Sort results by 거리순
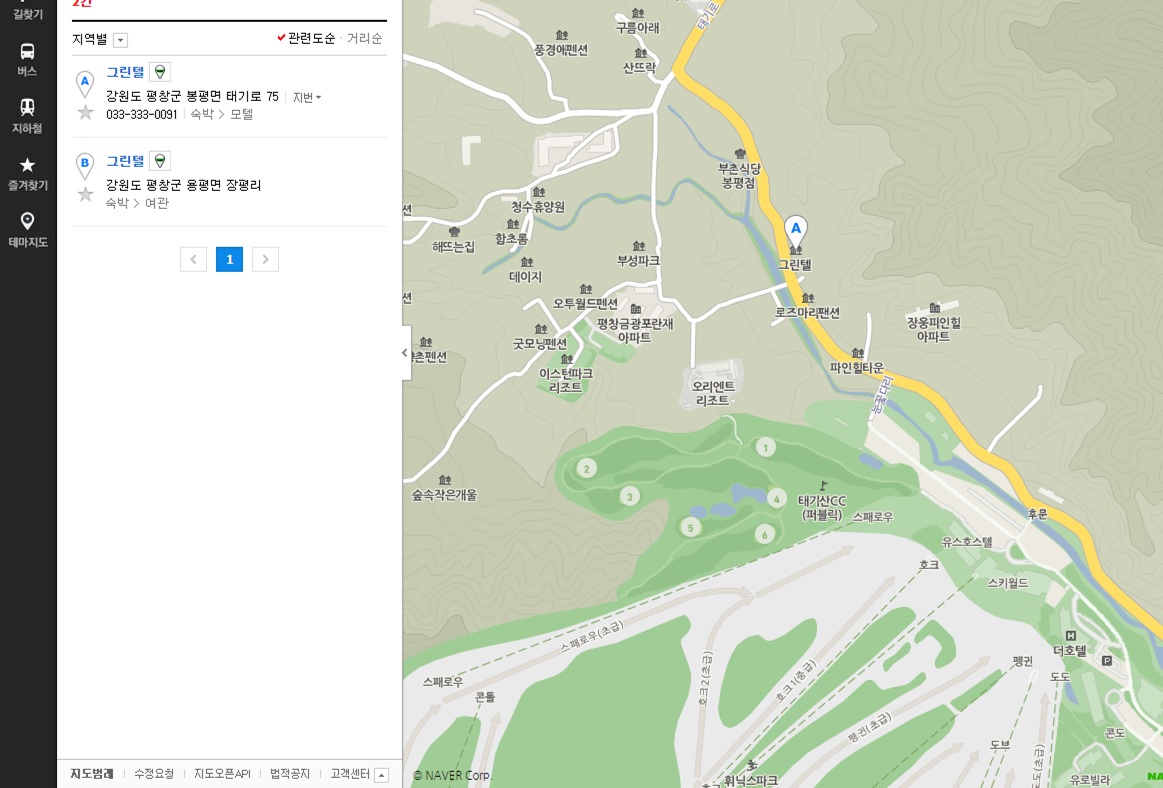This screenshot has width=1163, height=788. tap(364, 39)
